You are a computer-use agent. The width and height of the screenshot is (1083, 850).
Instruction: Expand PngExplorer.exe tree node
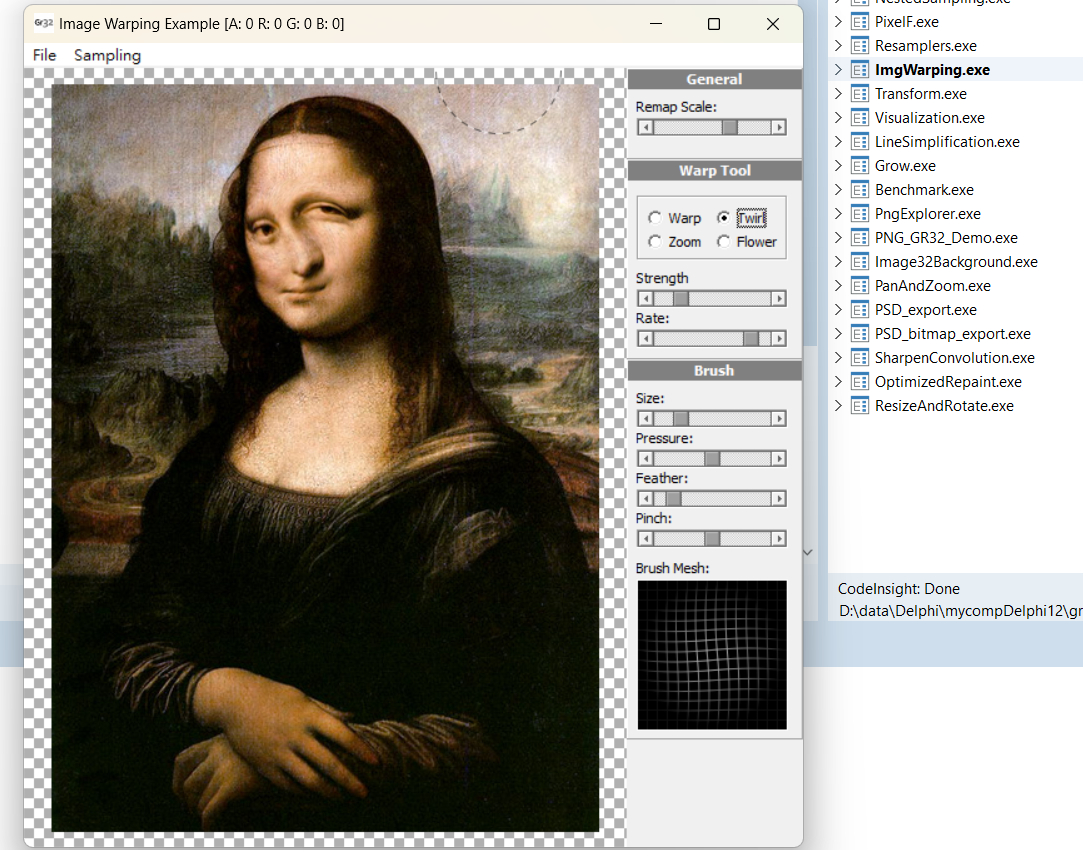tap(838, 213)
